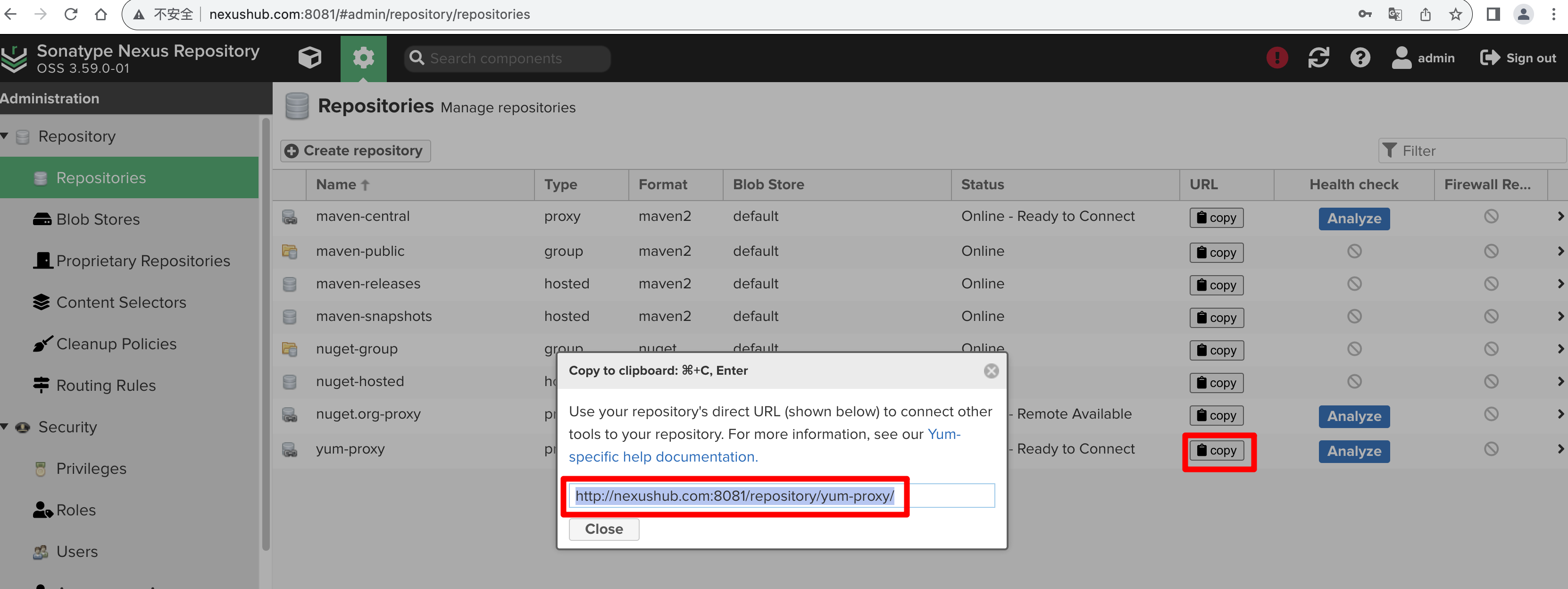Click the admin user icon
1568x589 pixels.
1401,59
